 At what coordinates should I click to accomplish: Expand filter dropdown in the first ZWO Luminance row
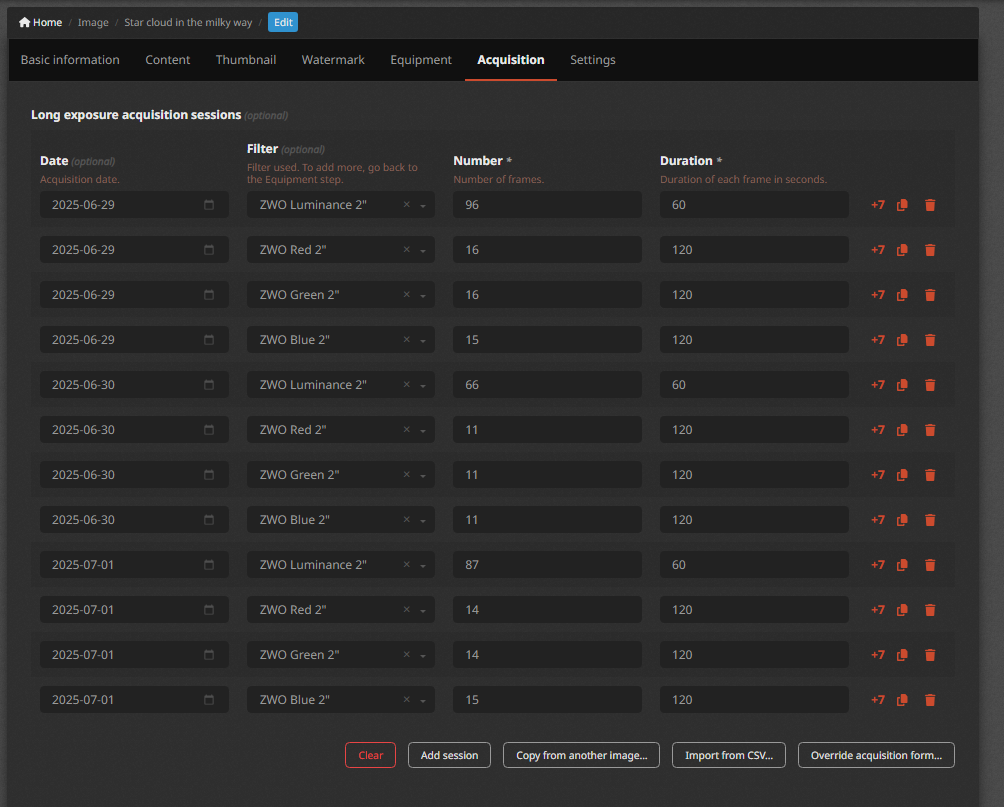tap(423, 206)
